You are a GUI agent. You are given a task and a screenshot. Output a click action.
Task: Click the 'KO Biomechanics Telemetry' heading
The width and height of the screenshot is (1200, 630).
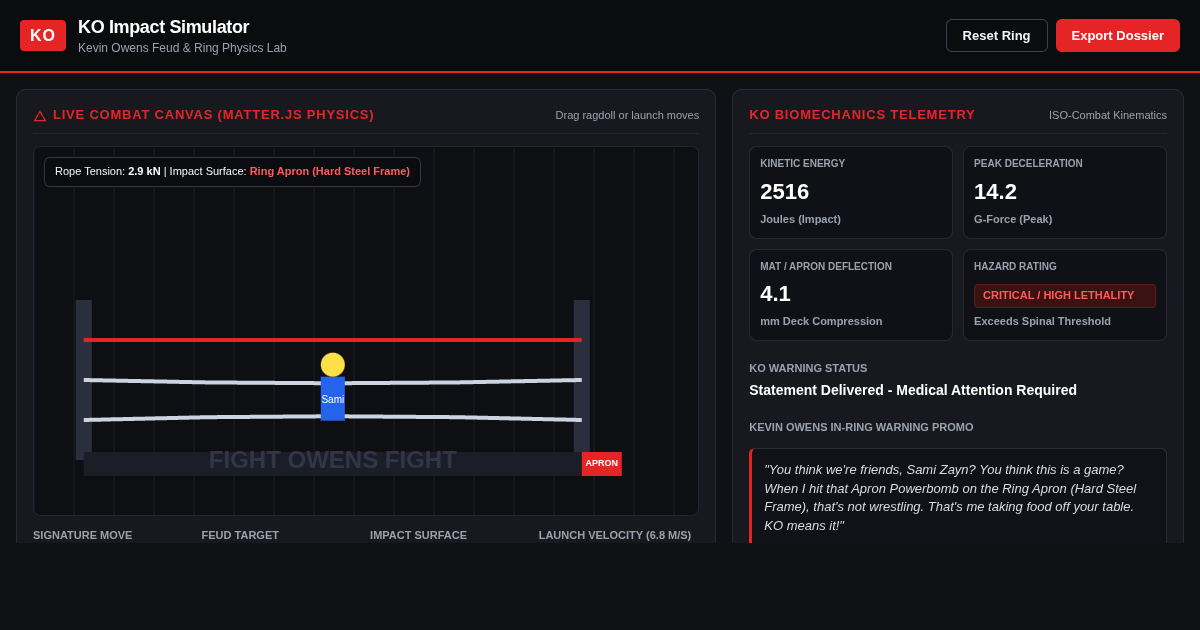(x=862, y=115)
